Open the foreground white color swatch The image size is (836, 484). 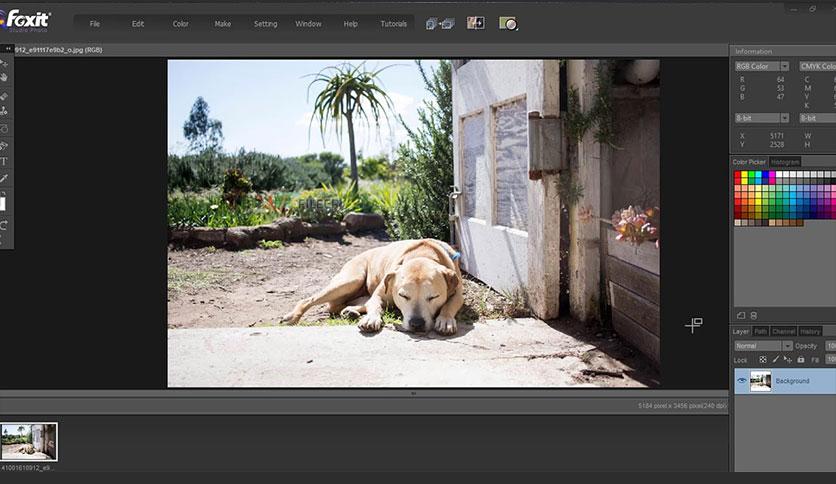pyautogui.click(x=3, y=204)
